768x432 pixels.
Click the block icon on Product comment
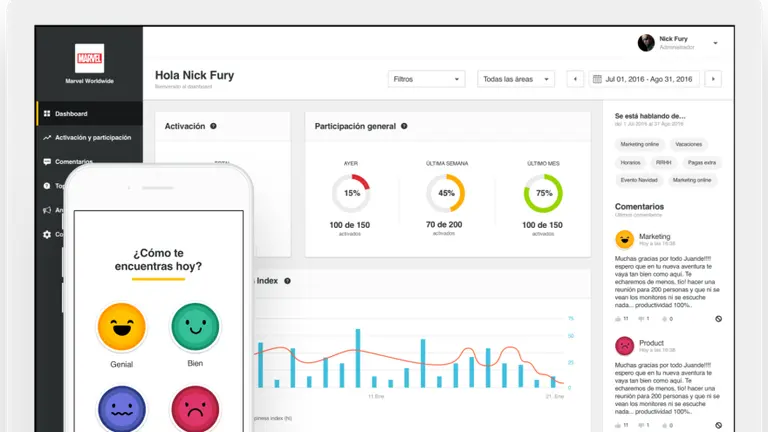718,425
